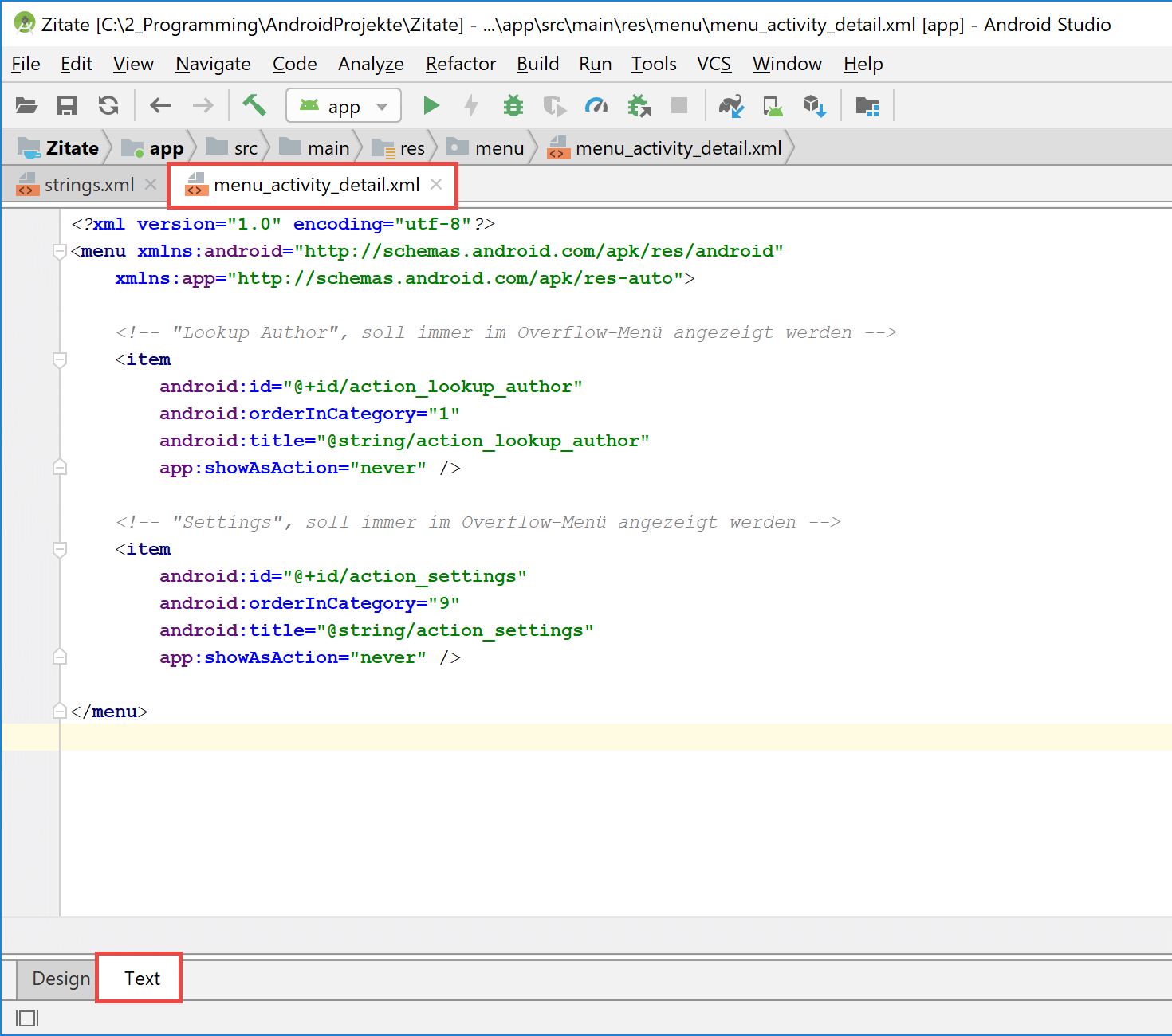Click the Save All floppy disk icon
This screenshot has width=1172, height=1036.
(x=67, y=105)
